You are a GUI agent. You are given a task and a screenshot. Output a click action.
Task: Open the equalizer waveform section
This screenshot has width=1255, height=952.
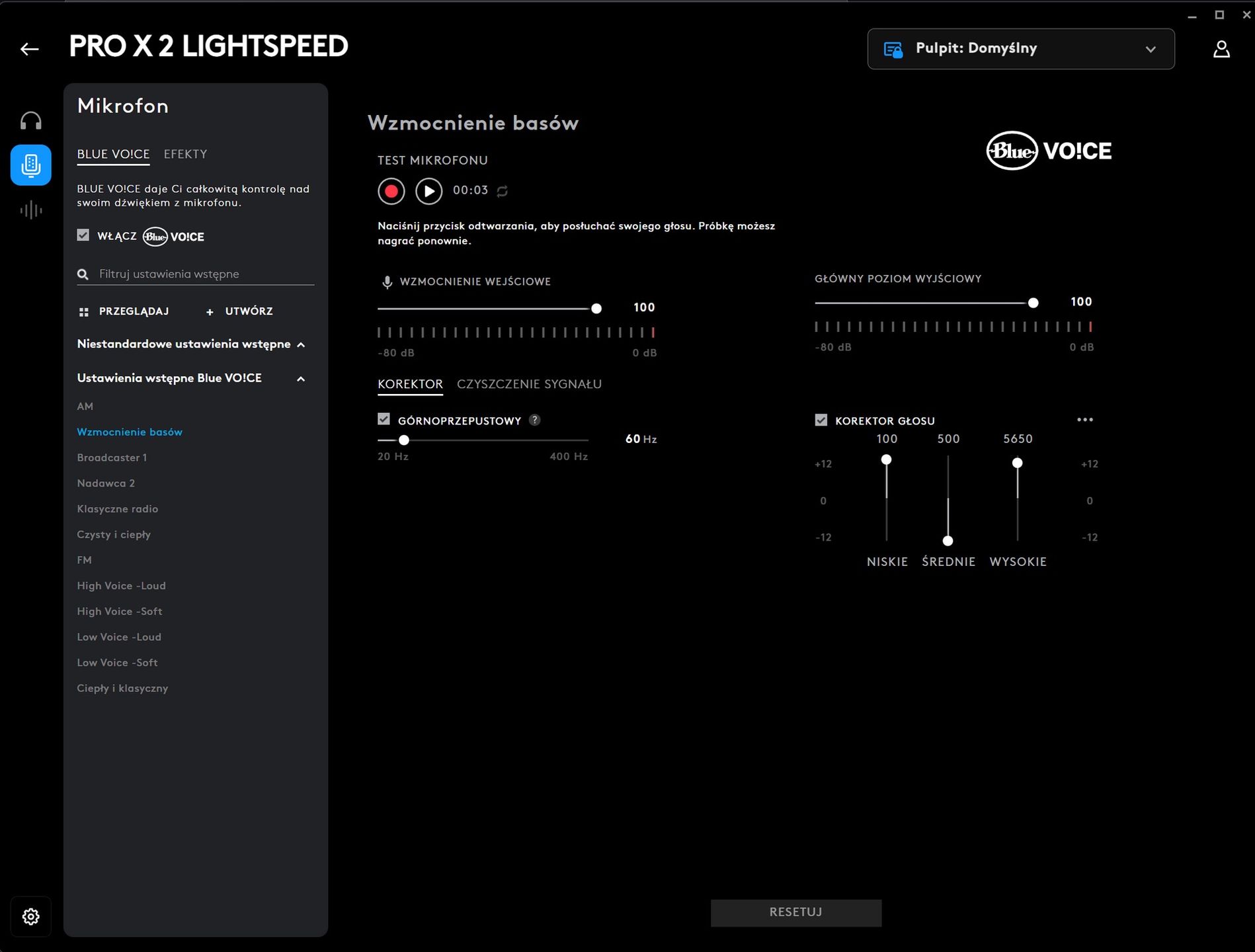31,210
